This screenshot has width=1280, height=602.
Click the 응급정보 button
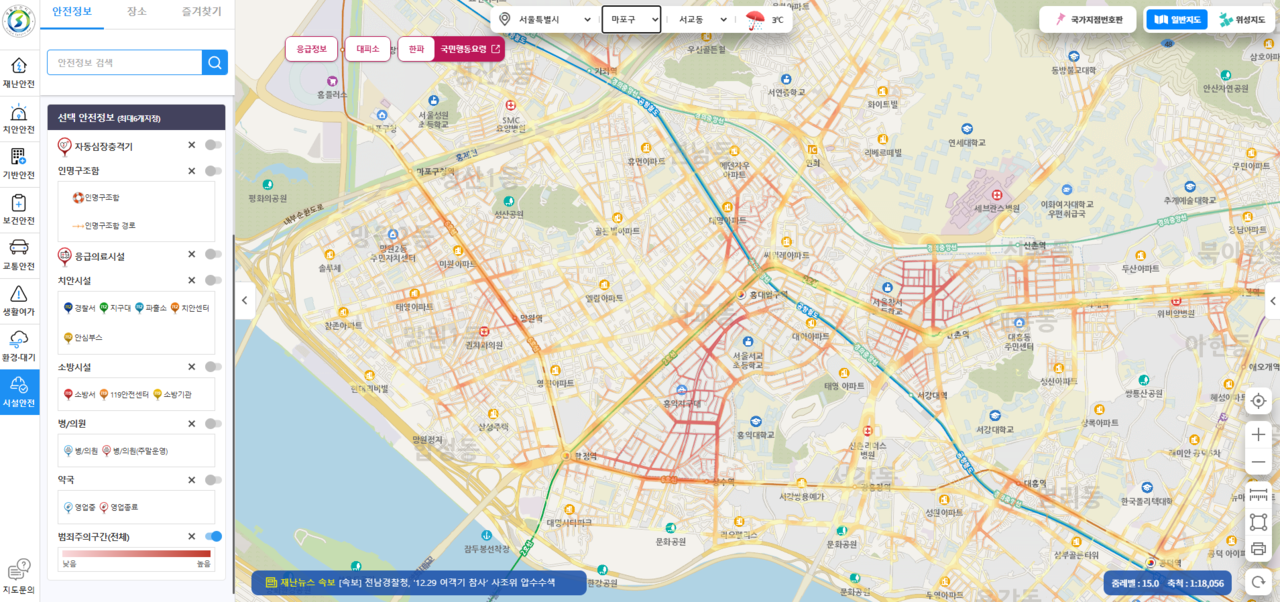tap(311, 49)
